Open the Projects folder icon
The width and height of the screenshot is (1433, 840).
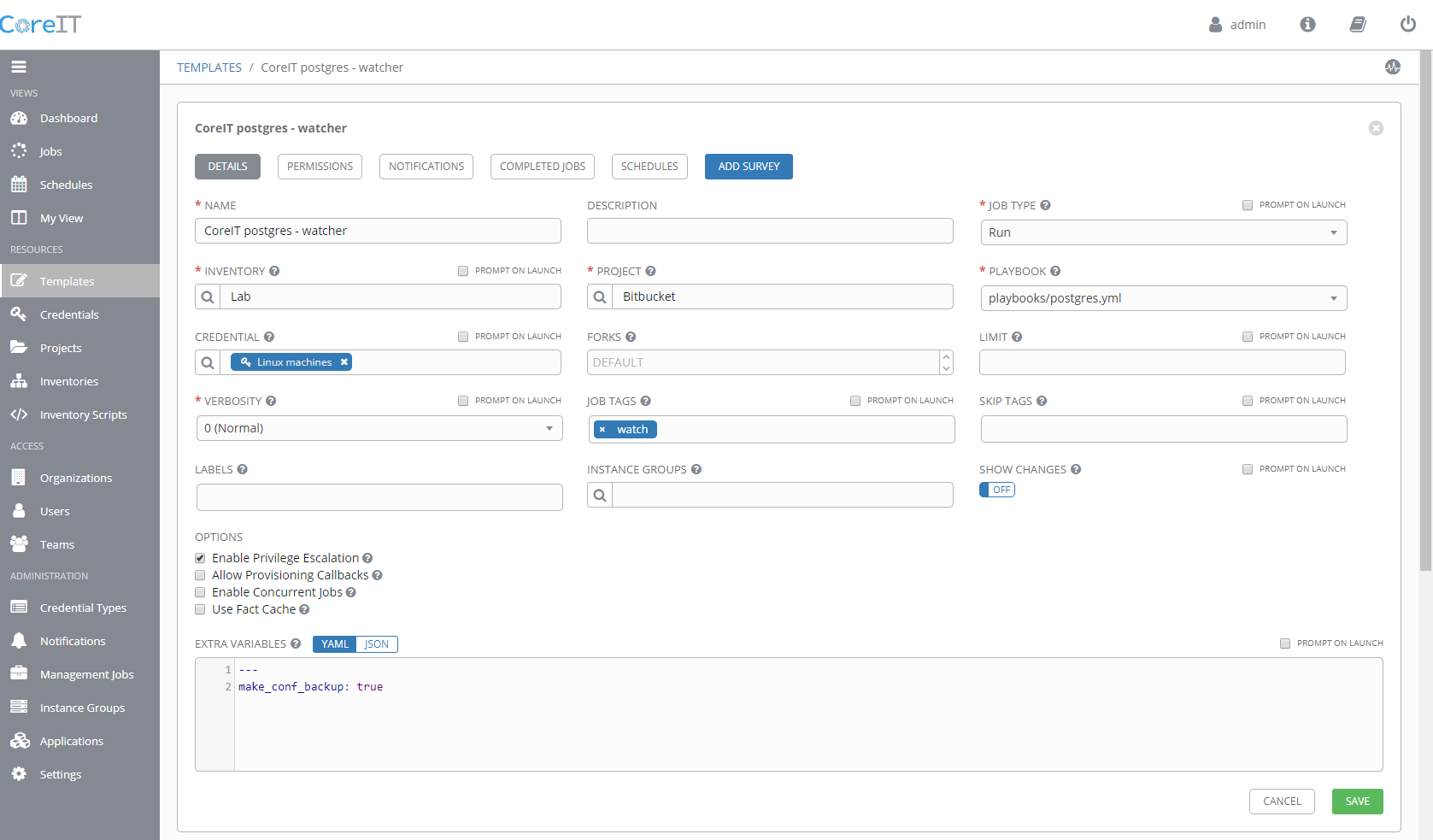pos(19,348)
